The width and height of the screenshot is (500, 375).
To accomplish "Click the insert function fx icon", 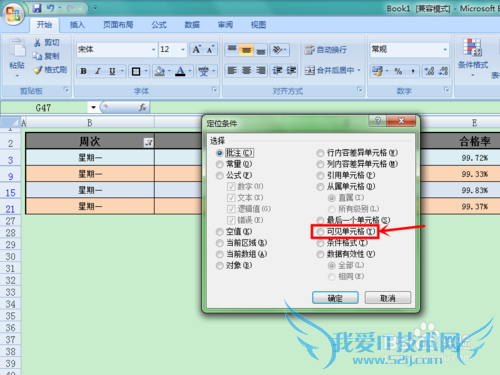I will tap(143, 107).
